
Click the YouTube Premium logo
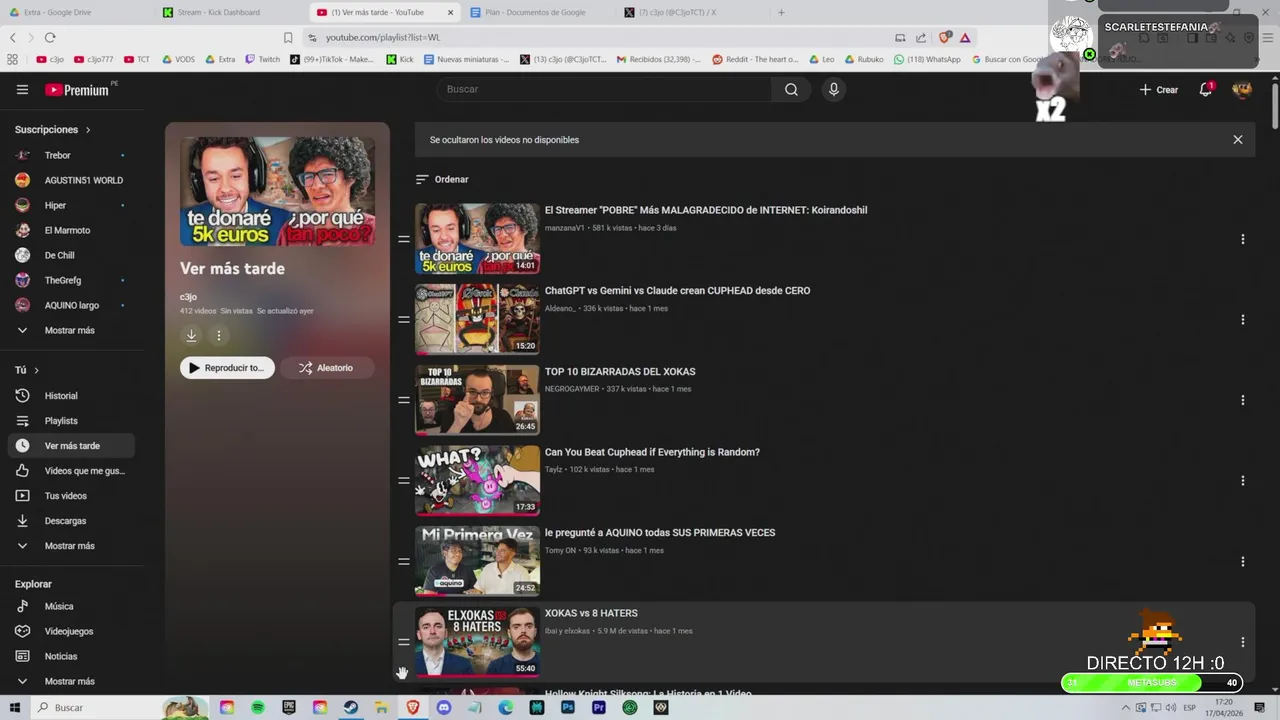point(78,90)
